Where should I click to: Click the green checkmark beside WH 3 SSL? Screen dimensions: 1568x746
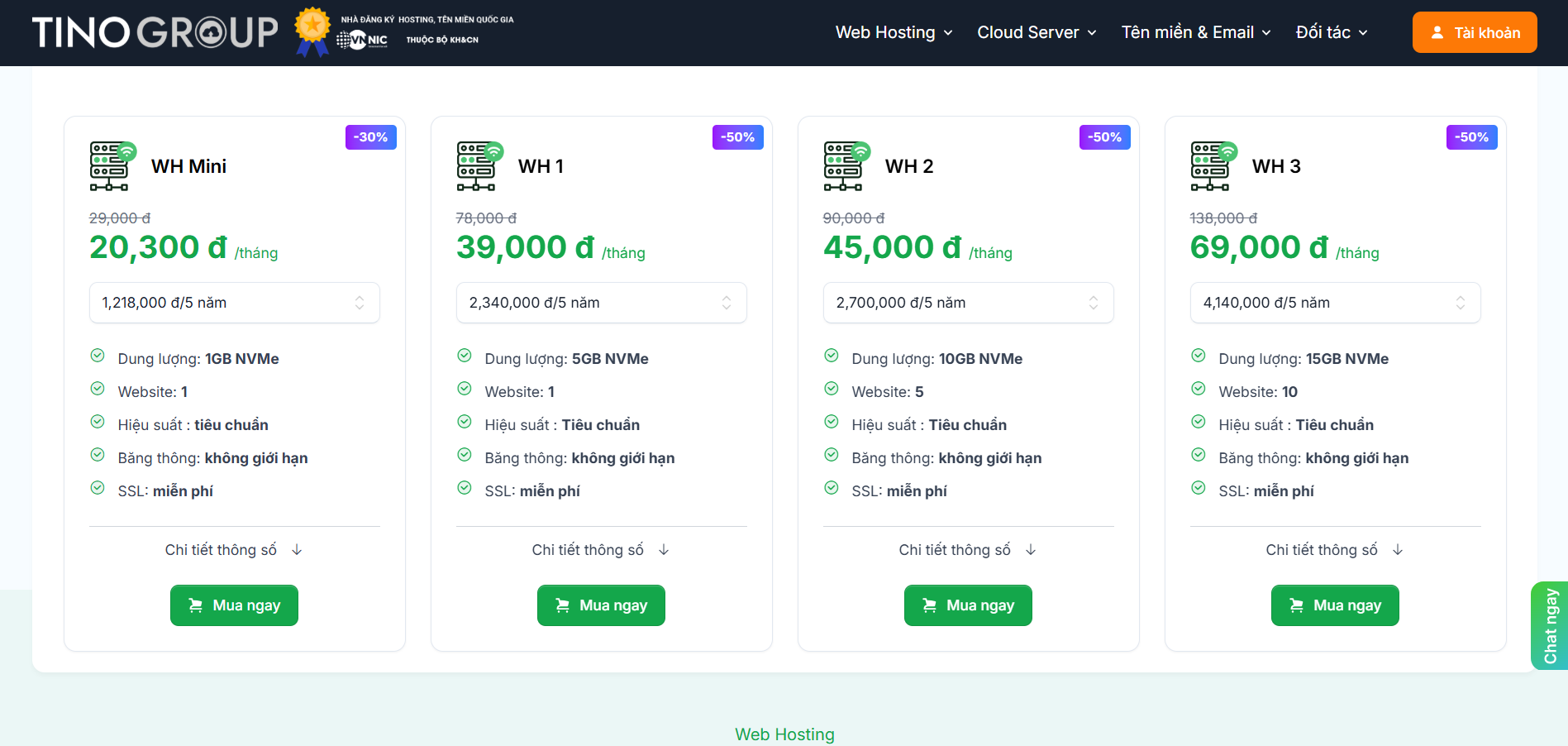[x=1198, y=488]
